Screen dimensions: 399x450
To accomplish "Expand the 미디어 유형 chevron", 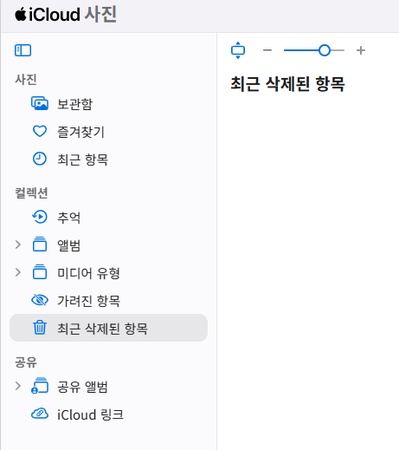I will coord(18,273).
